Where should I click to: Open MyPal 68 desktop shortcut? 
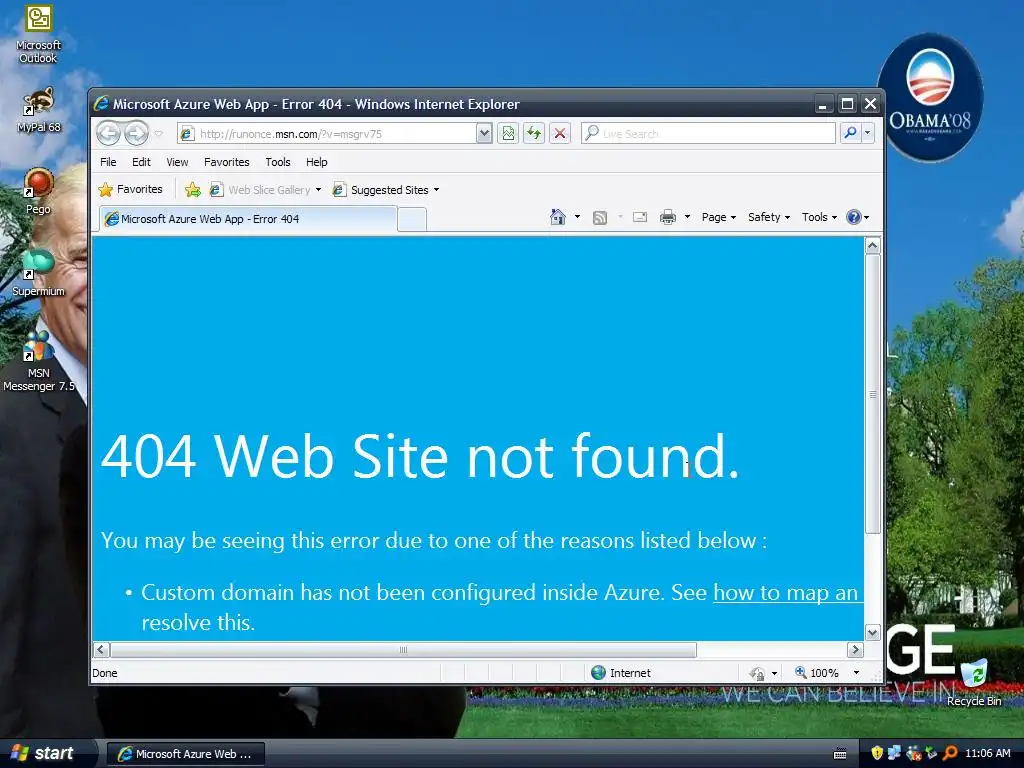click(39, 110)
